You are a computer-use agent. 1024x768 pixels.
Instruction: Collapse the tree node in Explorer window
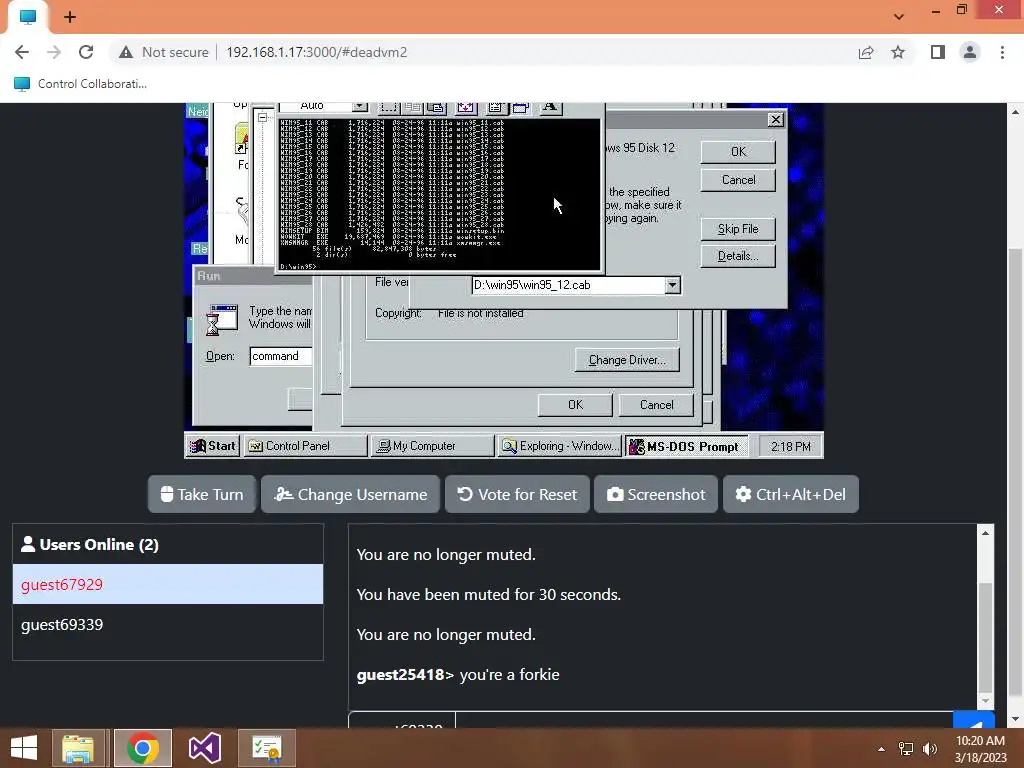[263, 118]
